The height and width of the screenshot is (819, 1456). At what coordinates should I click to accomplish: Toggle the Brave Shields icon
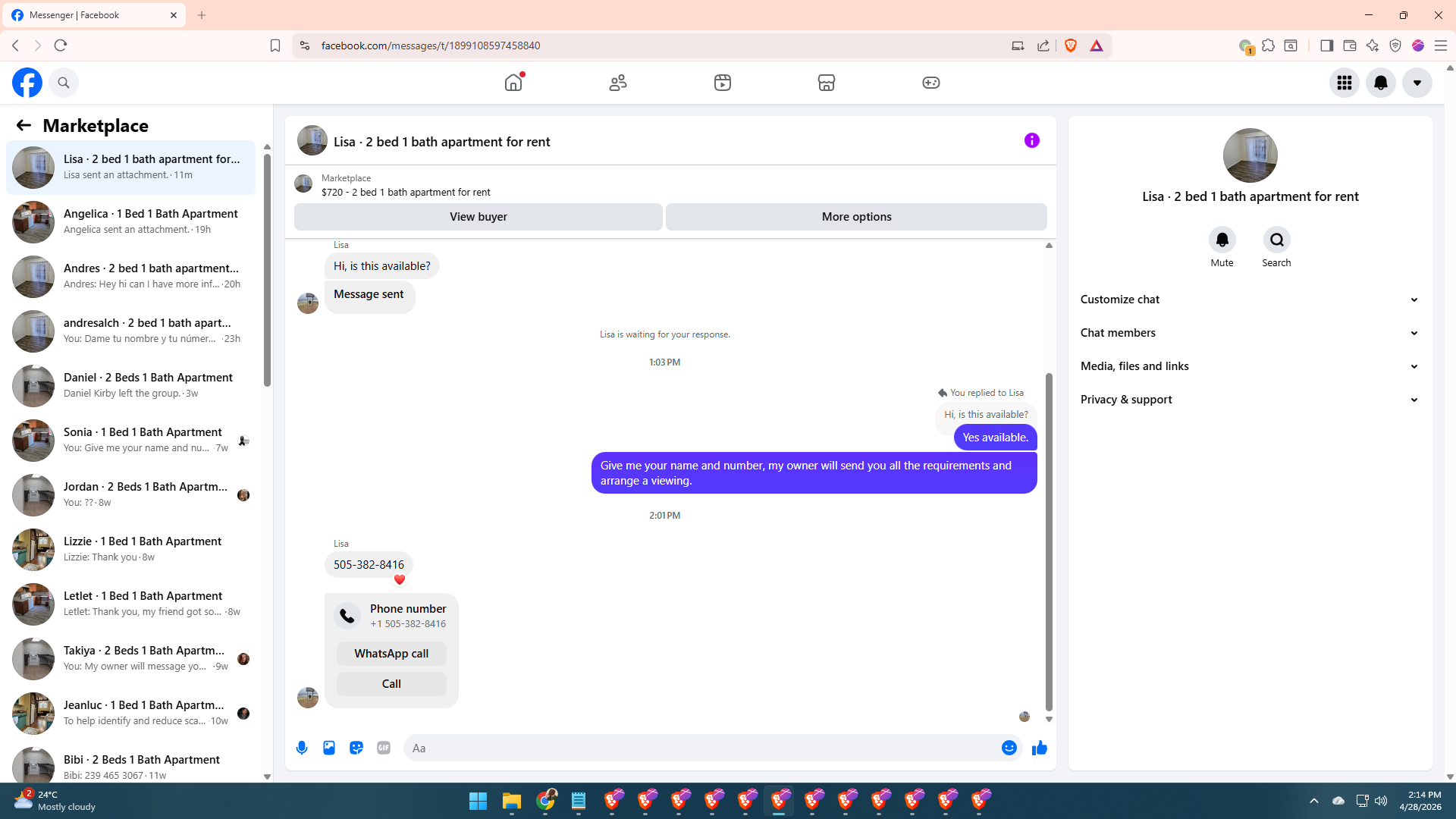pyautogui.click(x=1071, y=45)
